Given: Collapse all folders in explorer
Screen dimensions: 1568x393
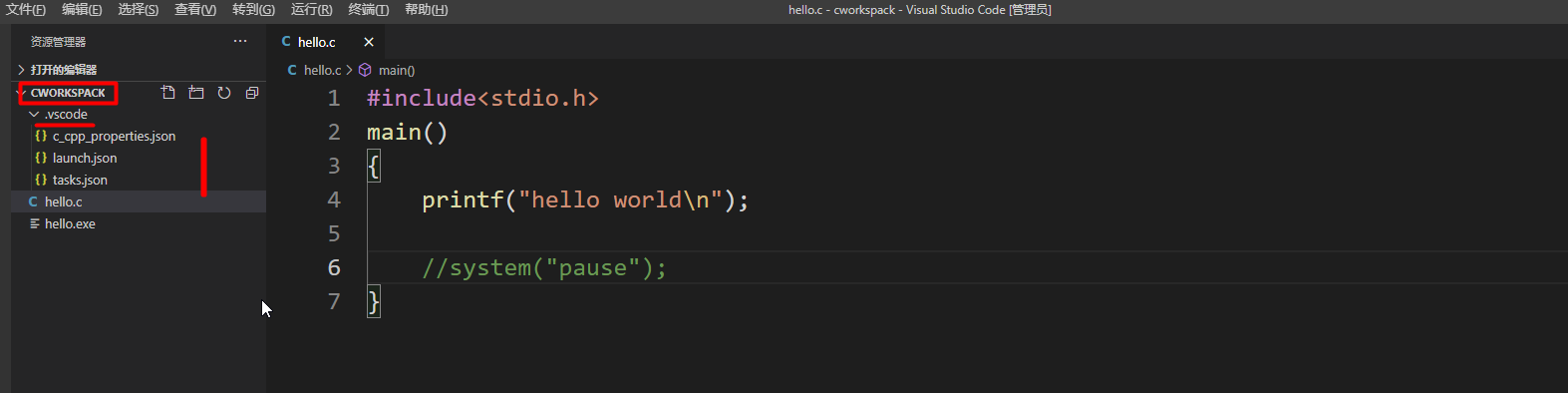Looking at the screenshot, I should [252, 93].
